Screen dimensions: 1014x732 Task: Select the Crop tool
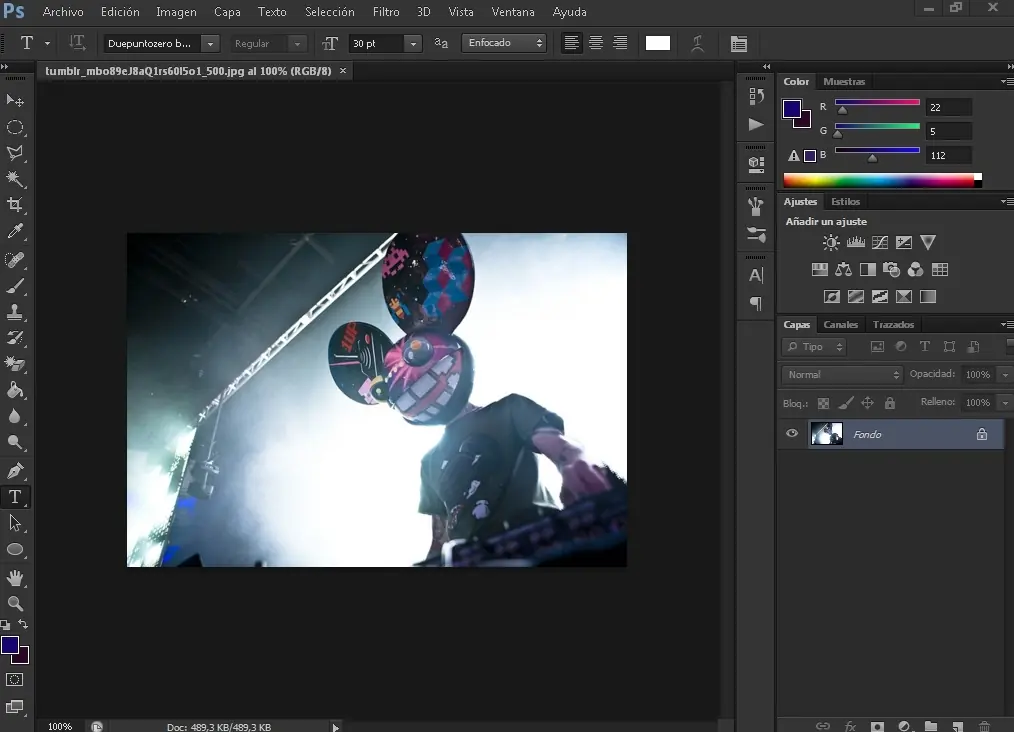pyautogui.click(x=15, y=205)
